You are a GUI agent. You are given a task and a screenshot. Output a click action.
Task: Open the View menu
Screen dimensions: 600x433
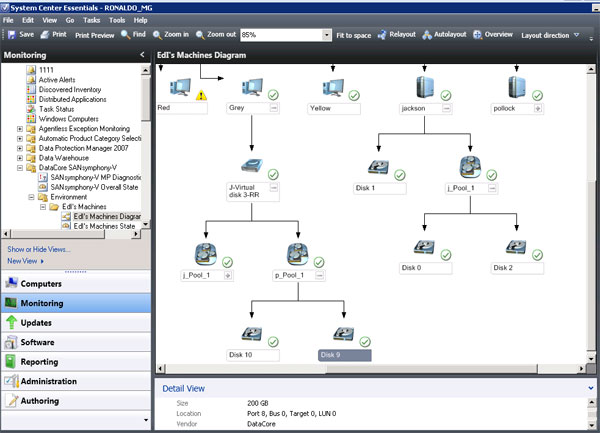coord(50,20)
